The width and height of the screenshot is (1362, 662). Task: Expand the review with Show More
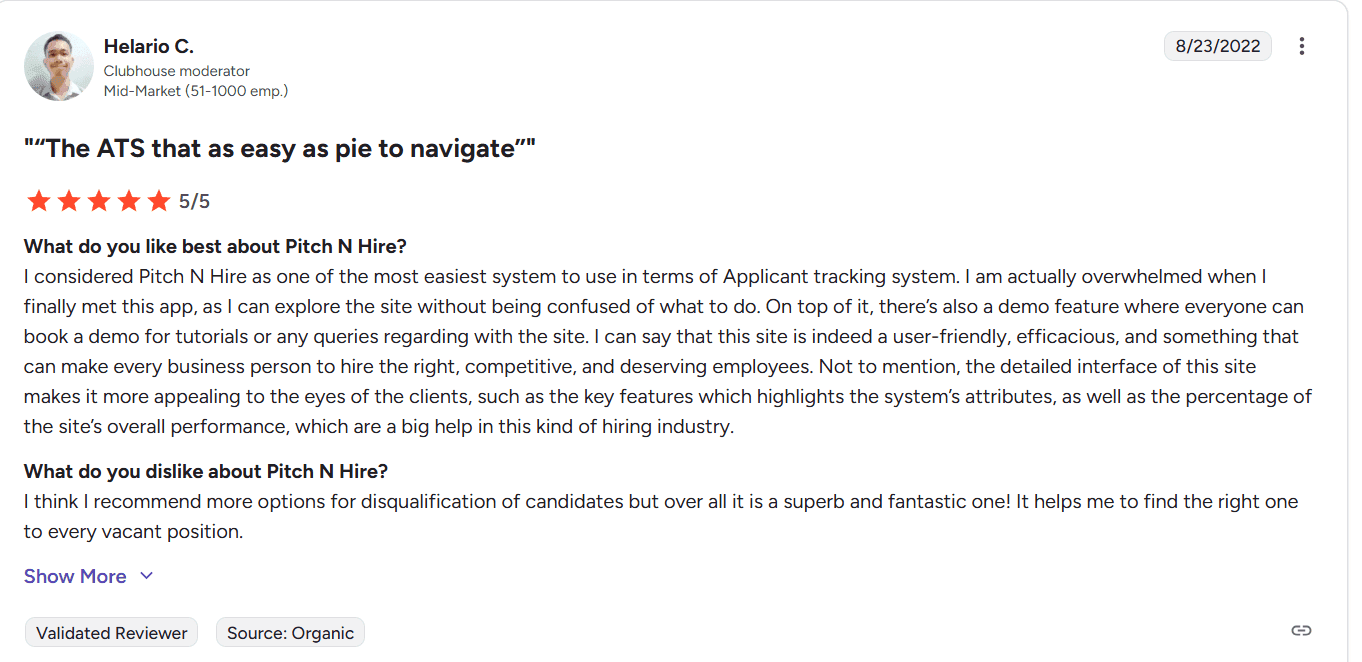[75, 576]
